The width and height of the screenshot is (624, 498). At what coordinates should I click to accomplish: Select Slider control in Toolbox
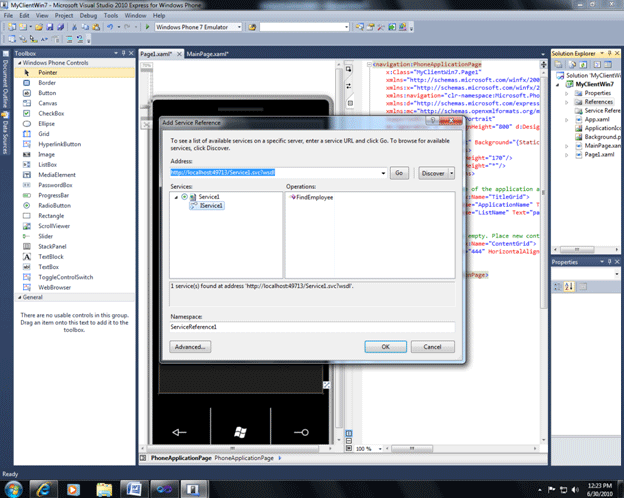click(x=75, y=236)
